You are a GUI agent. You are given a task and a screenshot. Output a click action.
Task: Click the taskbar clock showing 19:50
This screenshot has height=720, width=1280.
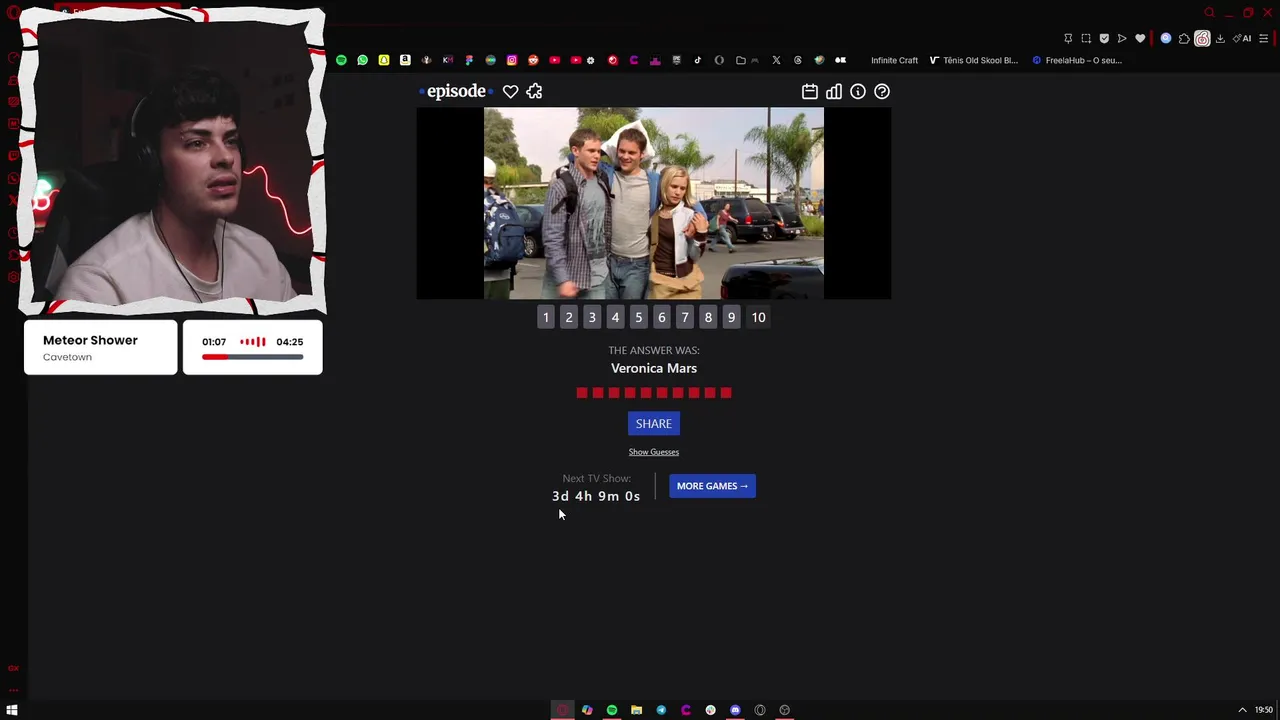(x=1264, y=710)
